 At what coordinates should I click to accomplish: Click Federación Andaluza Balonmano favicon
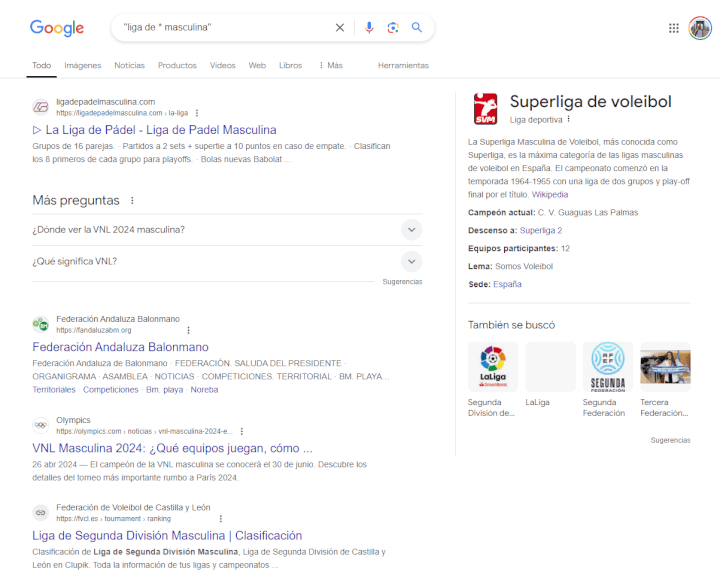click(41, 324)
